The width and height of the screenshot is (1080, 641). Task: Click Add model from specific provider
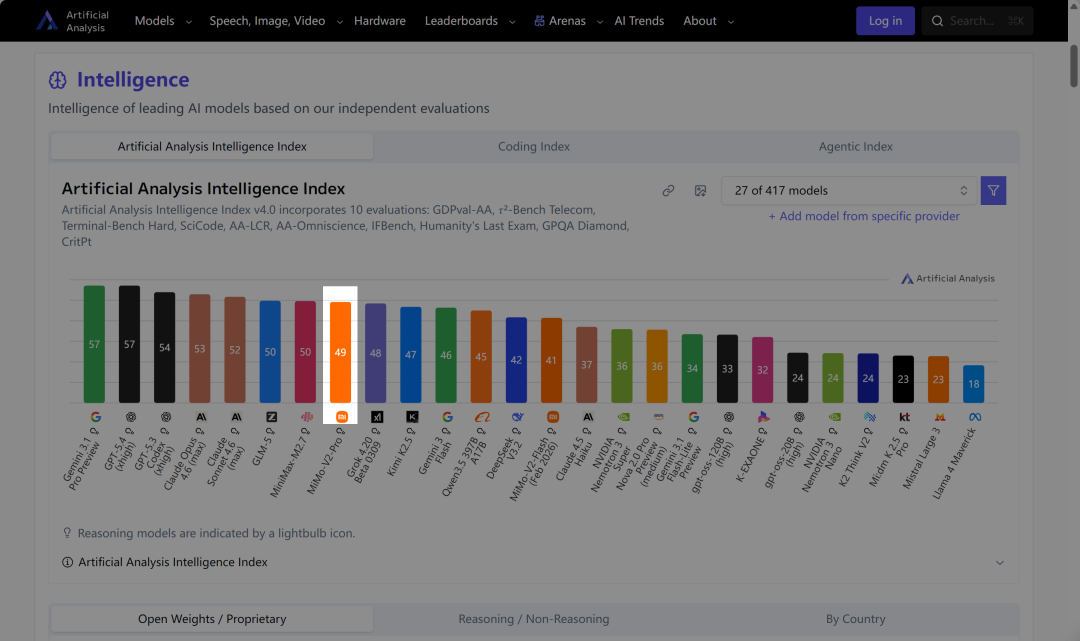[864, 216]
